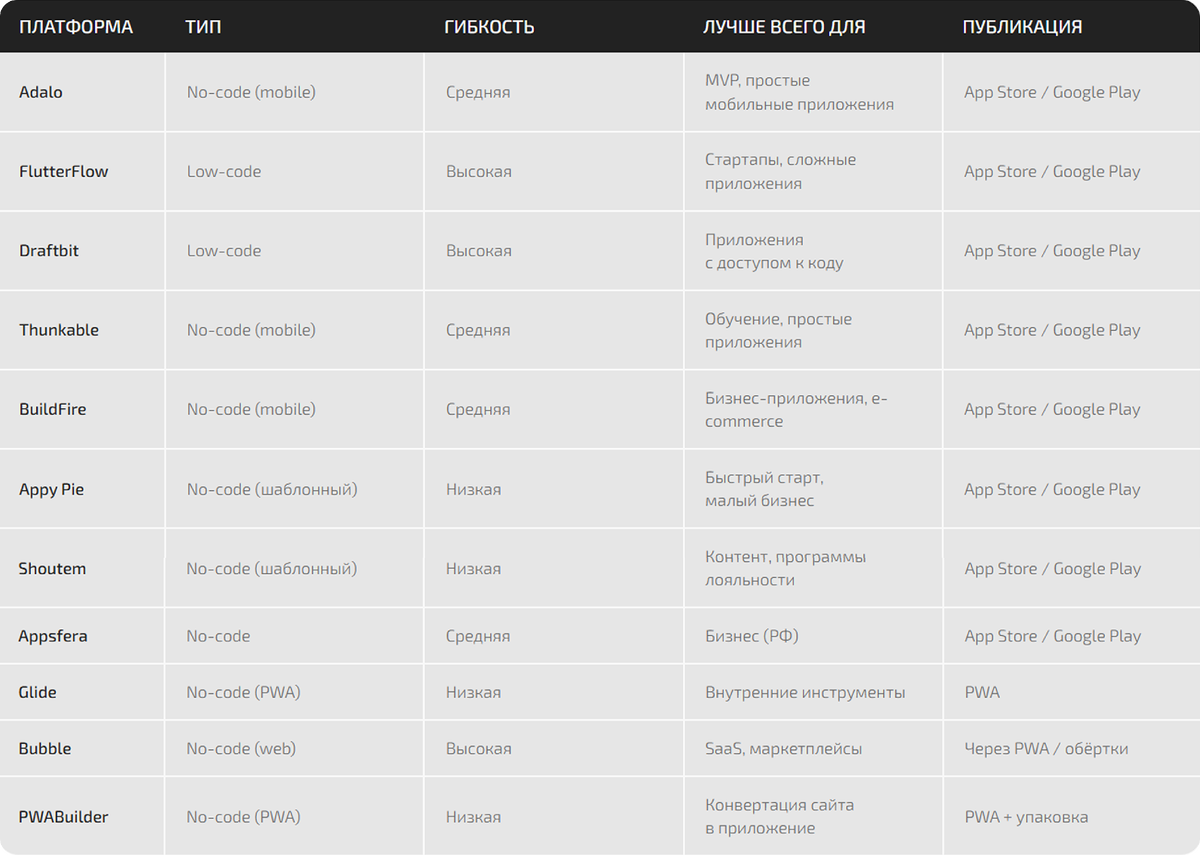The image size is (1200, 855).
Task: Select the Appsfera platform cell
Action: click(x=53, y=636)
